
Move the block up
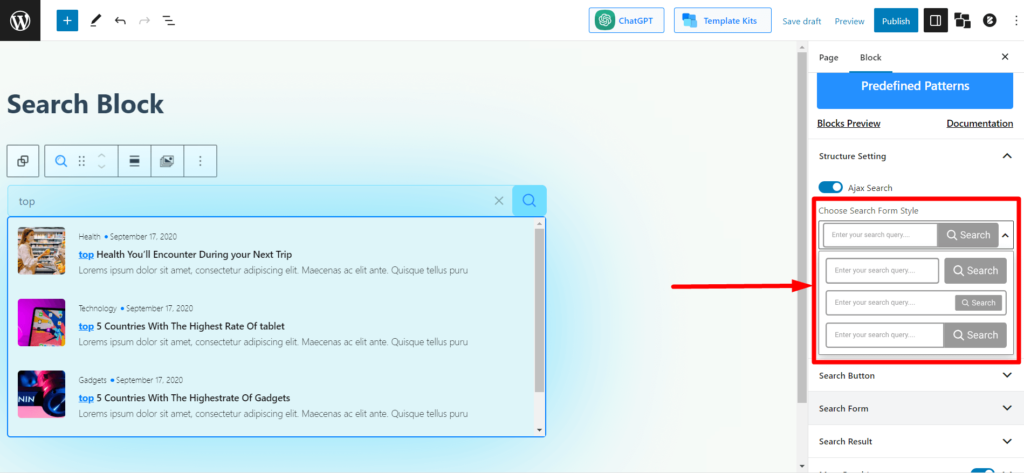coord(101,155)
